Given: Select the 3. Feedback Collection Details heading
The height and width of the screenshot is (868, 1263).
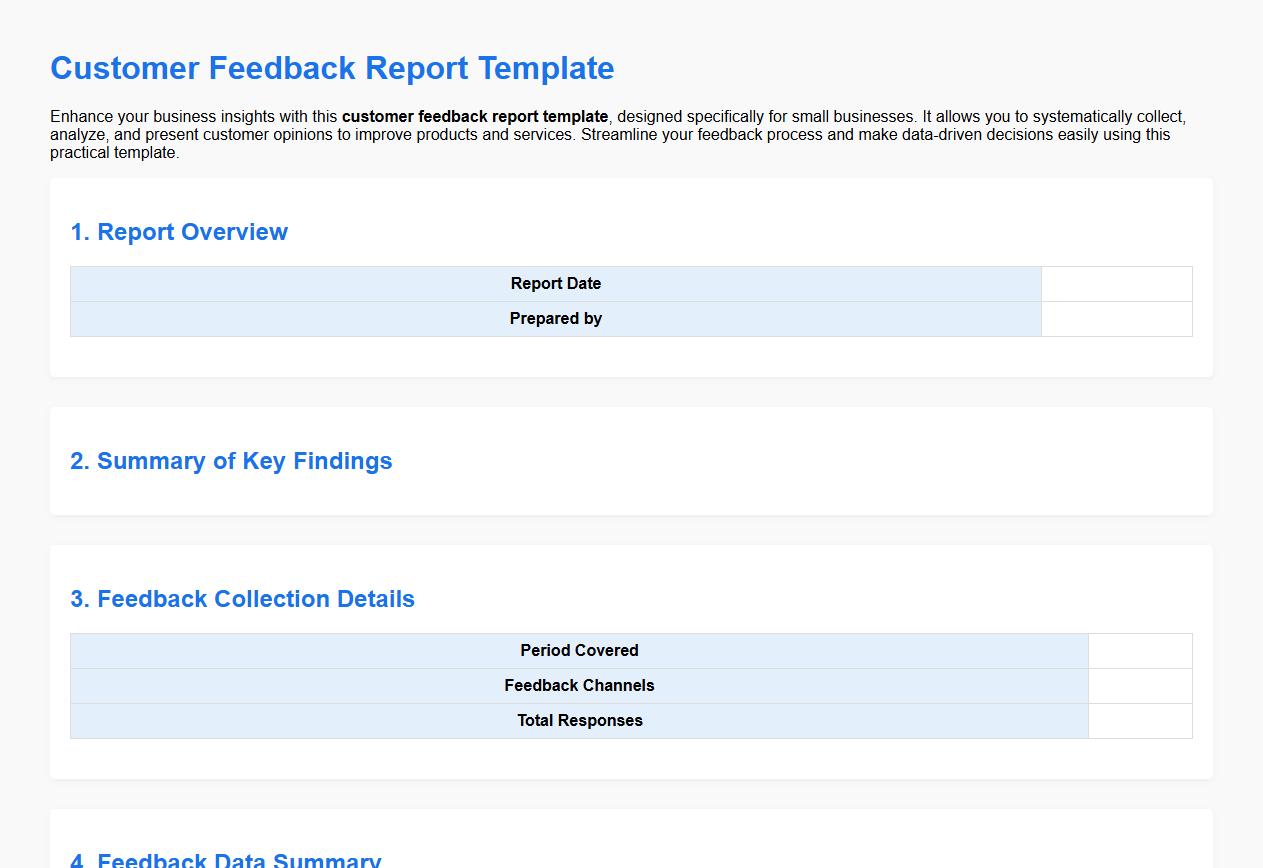Looking at the screenshot, I should 242,598.
